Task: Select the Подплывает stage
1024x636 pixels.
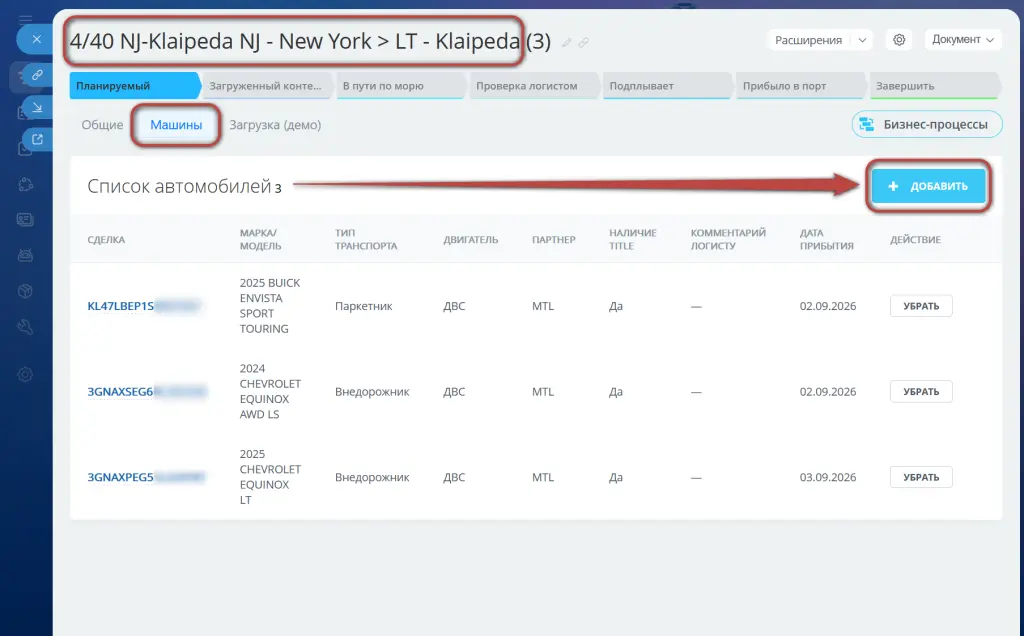Action: coord(667,86)
